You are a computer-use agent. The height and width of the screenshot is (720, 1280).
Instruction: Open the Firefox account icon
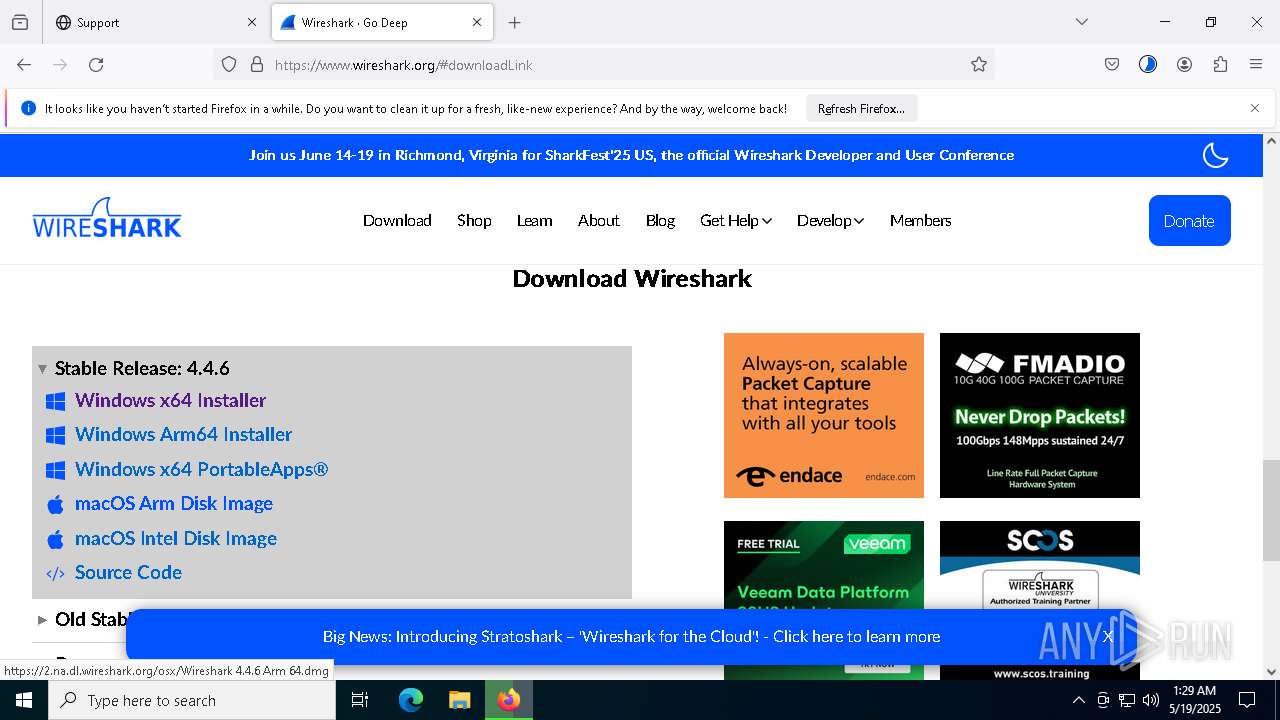[1184, 65]
